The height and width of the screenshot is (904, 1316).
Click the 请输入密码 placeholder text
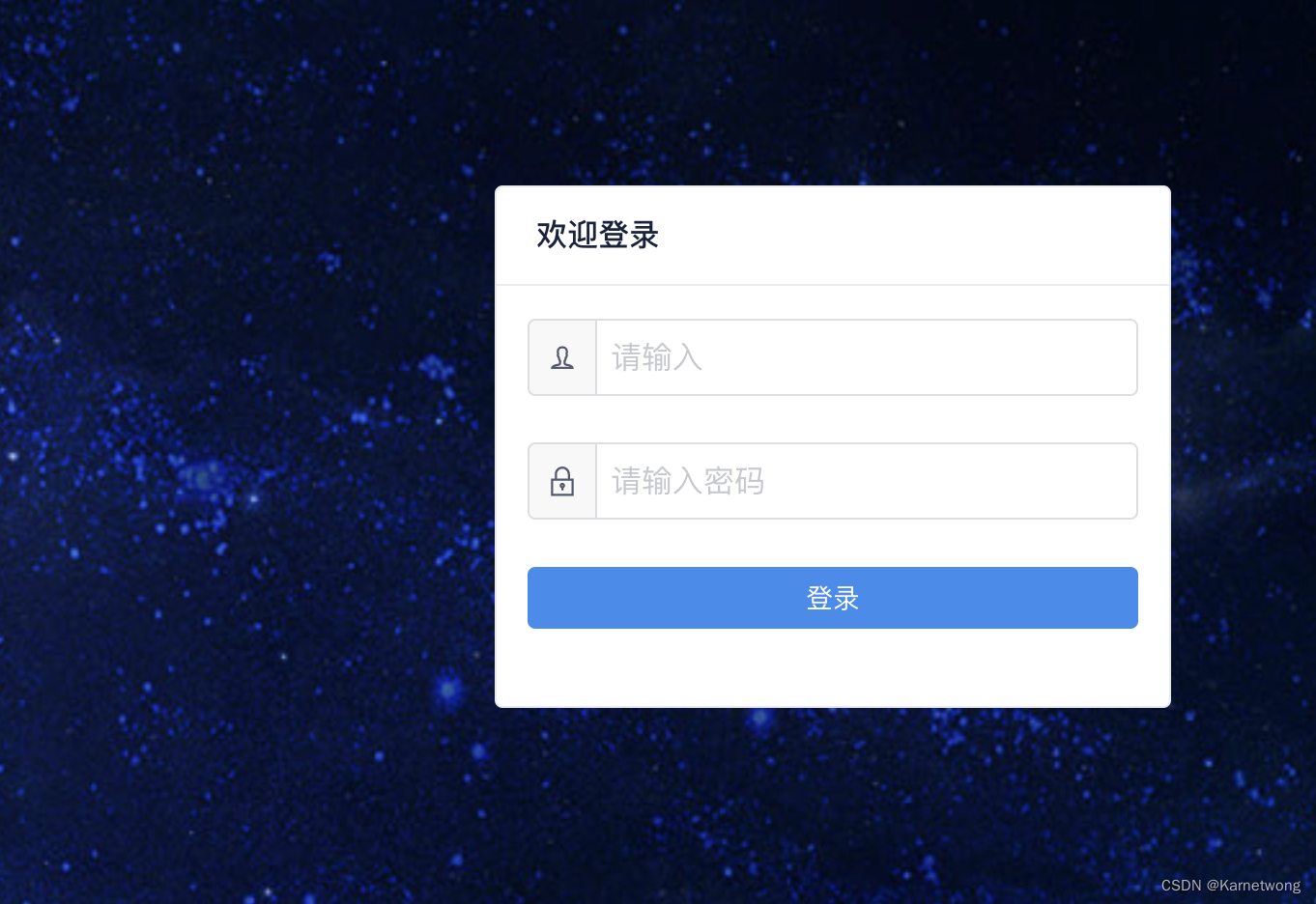point(688,481)
